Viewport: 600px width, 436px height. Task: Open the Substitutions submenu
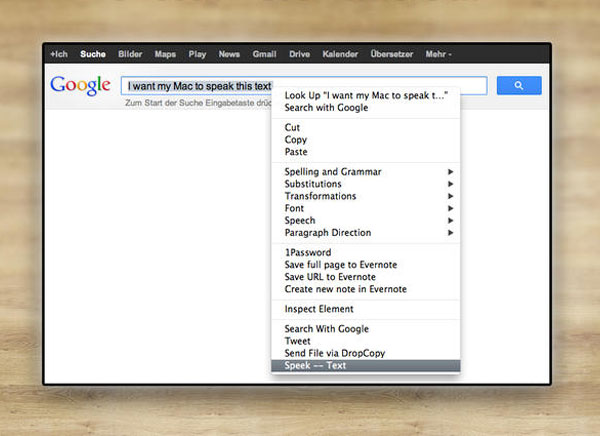pos(365,184)
